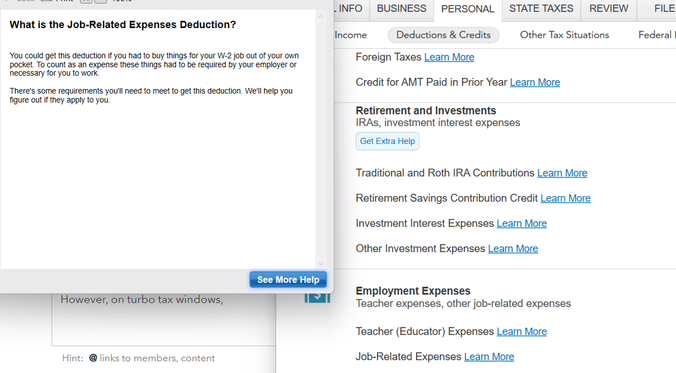Click the Get Extra Help button
This screenshot has height=373, width=676.
pos(387,141)
